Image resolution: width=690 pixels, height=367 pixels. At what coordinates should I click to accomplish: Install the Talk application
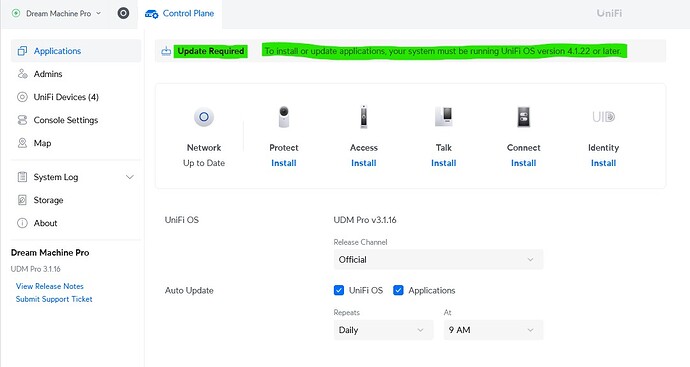pyautogui.click(x=444, y=163)
